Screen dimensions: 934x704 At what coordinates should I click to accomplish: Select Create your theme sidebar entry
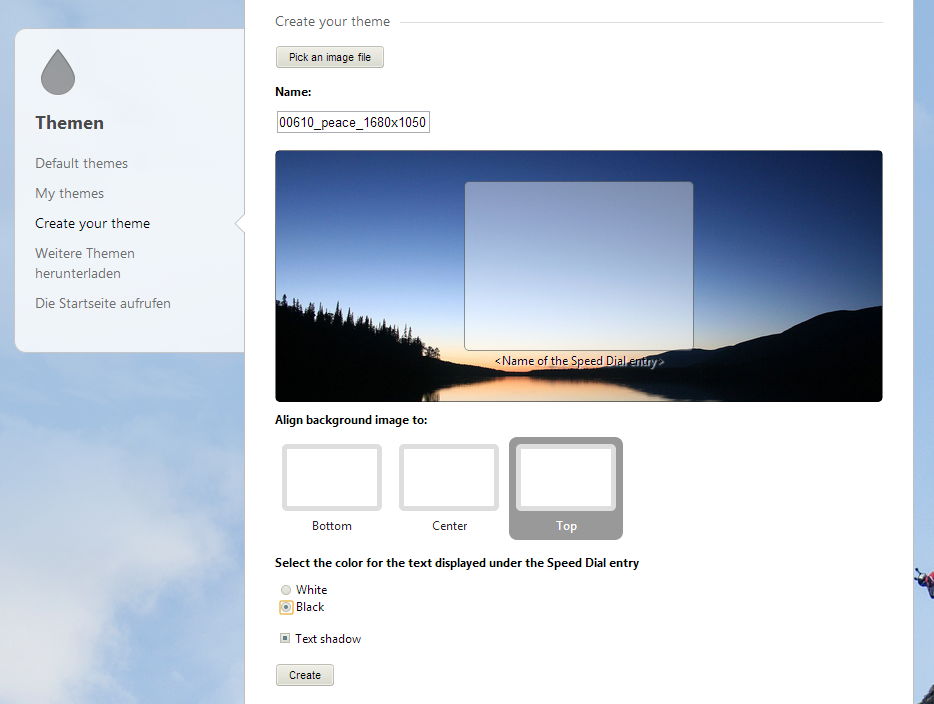tap(92, 223)
